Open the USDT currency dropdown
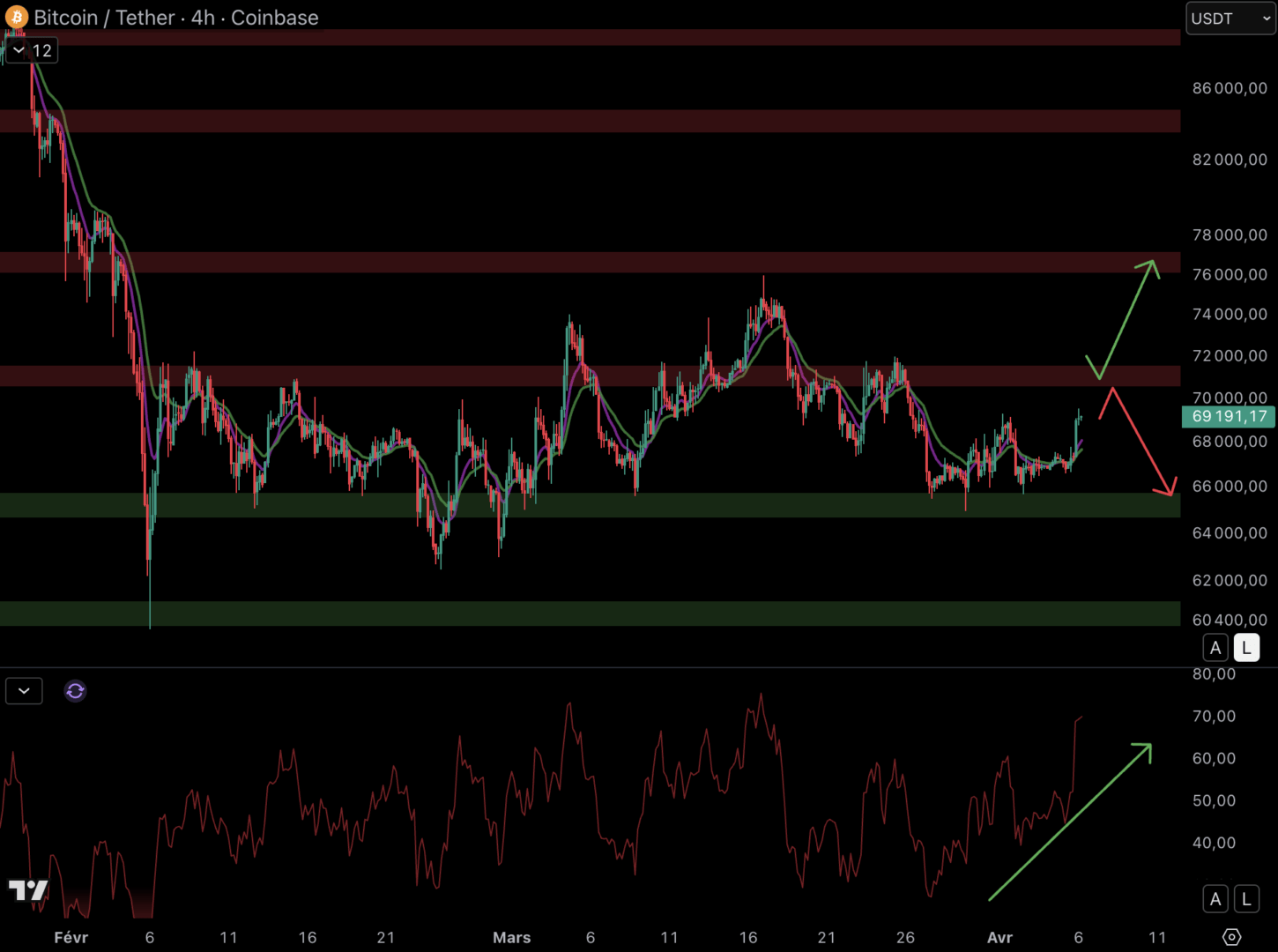The height and width of the screenshot is (952, 1278). pos(1230,19)
